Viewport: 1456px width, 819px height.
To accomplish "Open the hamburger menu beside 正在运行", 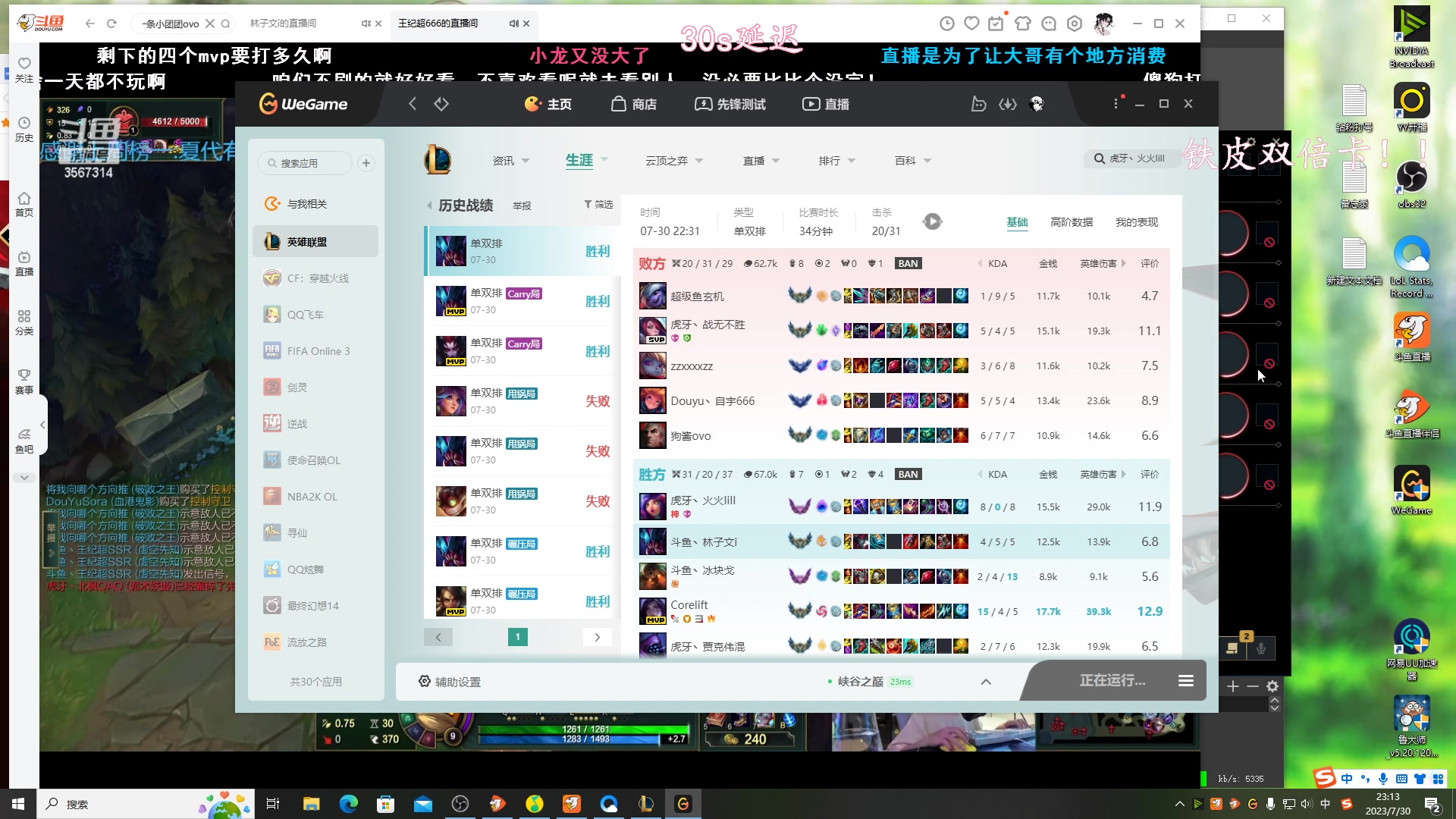I will click(x=1186, y=681).
